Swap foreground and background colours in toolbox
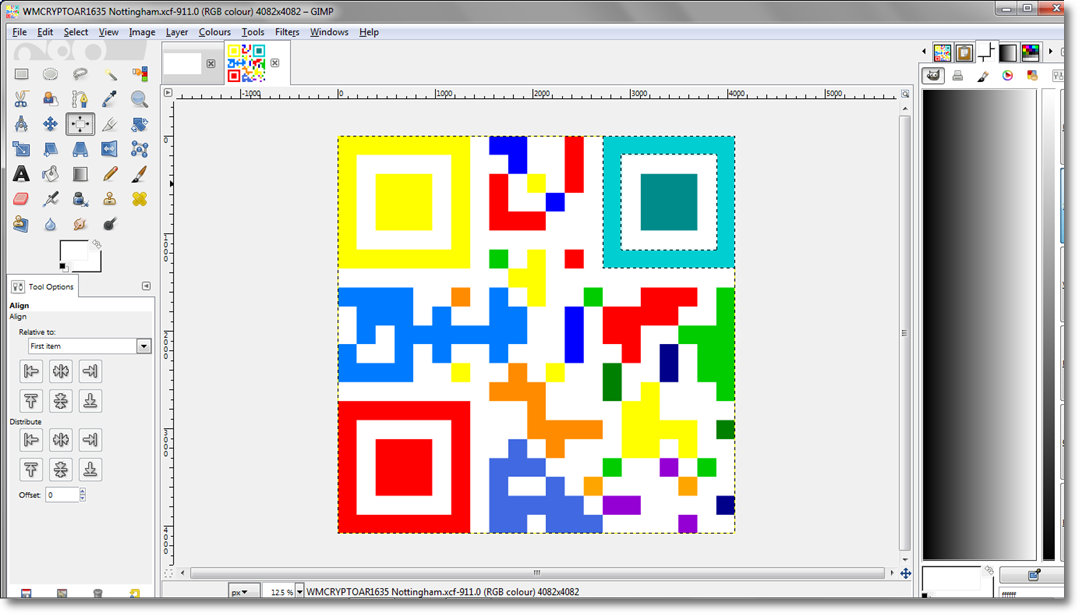Screen dimensions: 1080x615 [x=97, y=244]
